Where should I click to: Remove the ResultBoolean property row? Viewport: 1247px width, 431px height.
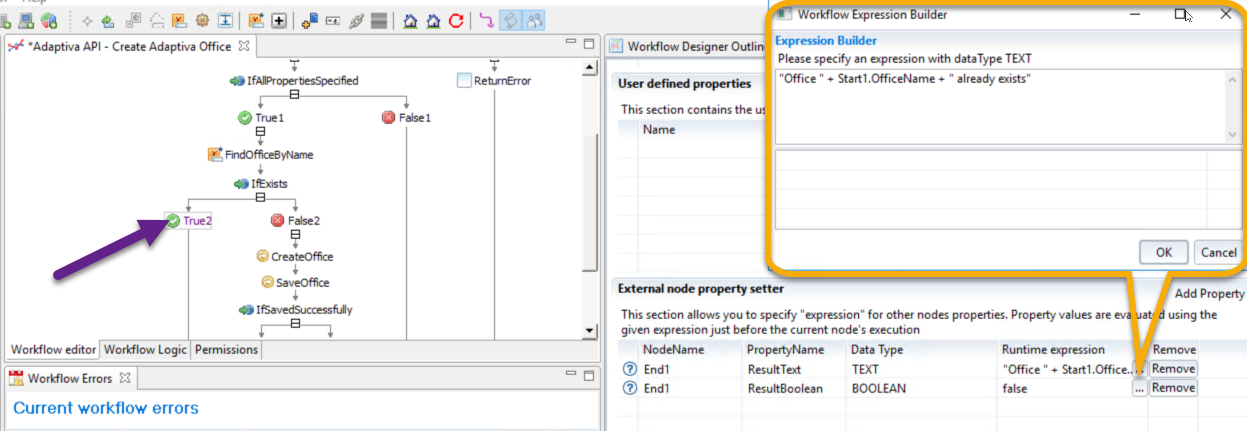pyautogui.click(x=1172, y=388)
